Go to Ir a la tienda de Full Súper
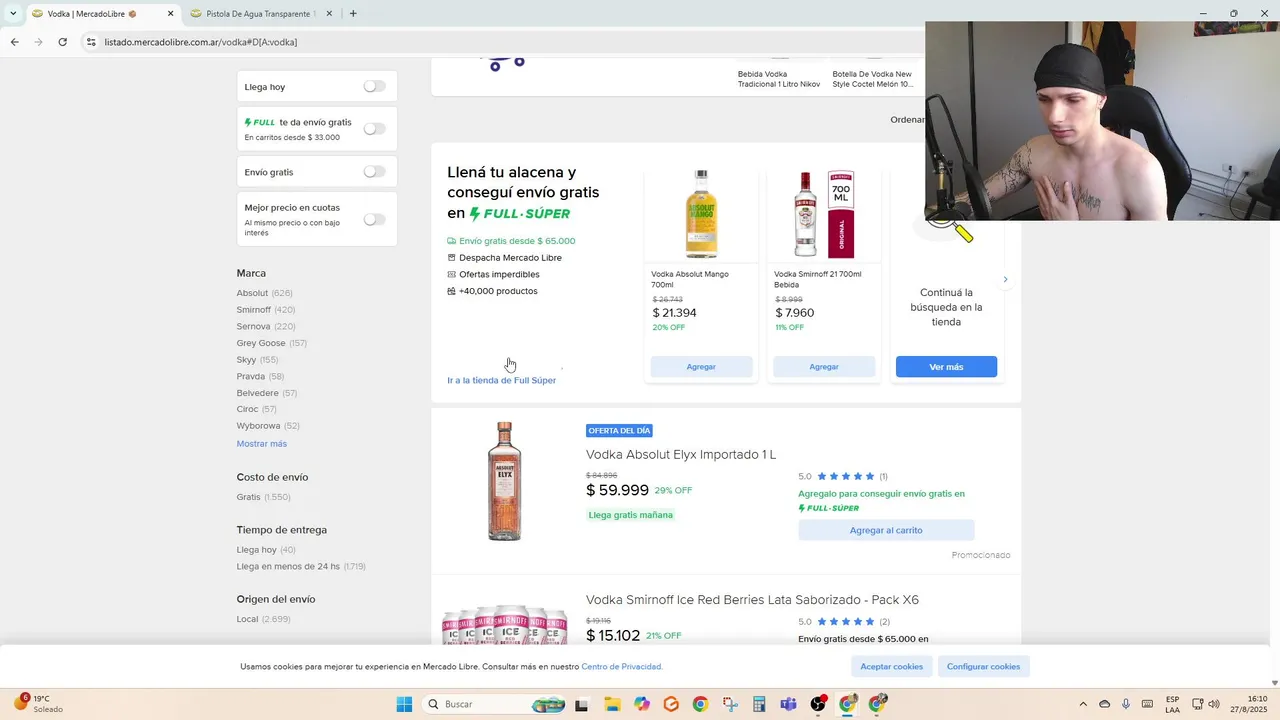The height and width of the screenshot is (720, 1280). point(501,380)
